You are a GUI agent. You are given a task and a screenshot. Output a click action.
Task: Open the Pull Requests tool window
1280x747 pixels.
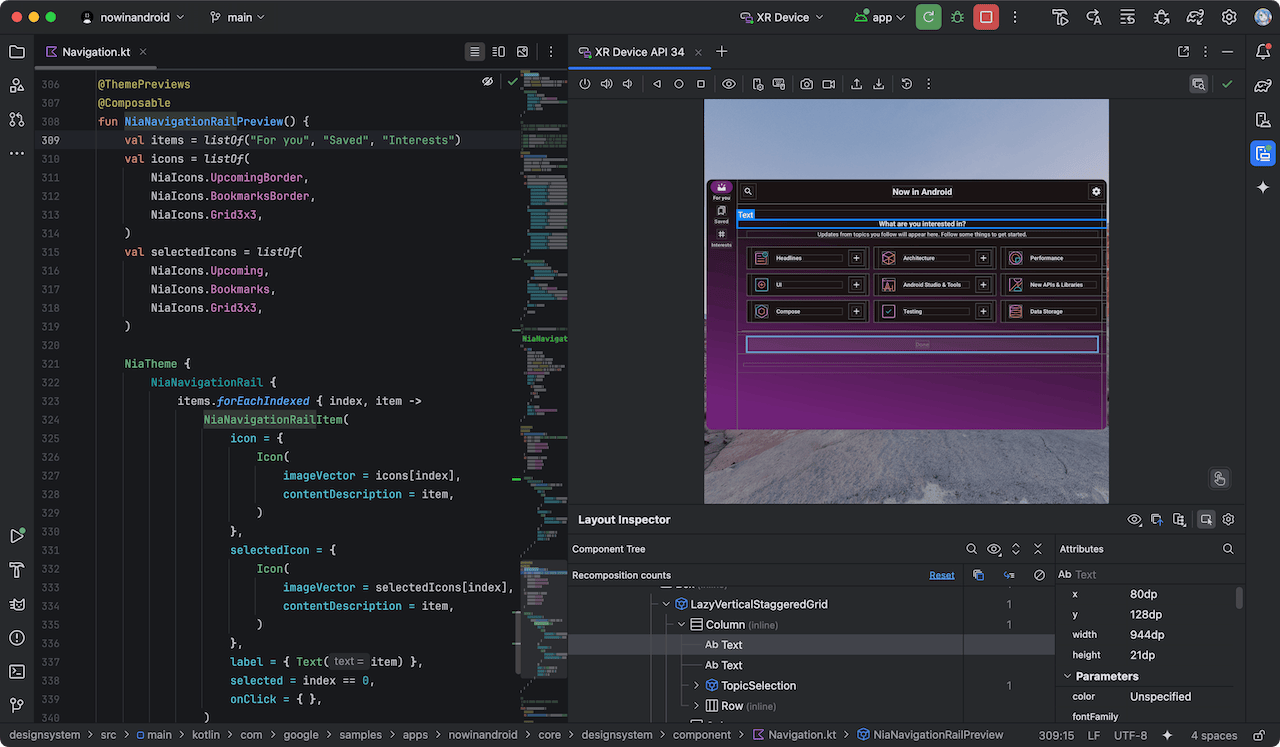(16, 119)
